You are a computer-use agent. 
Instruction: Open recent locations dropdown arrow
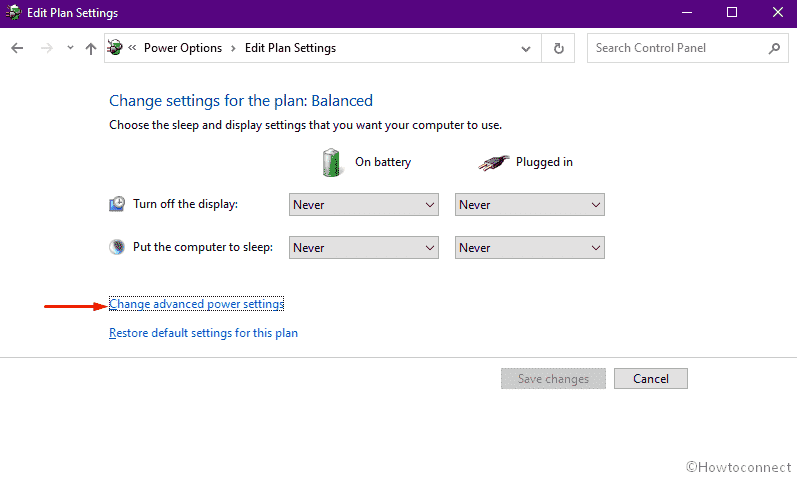point(70,48)
